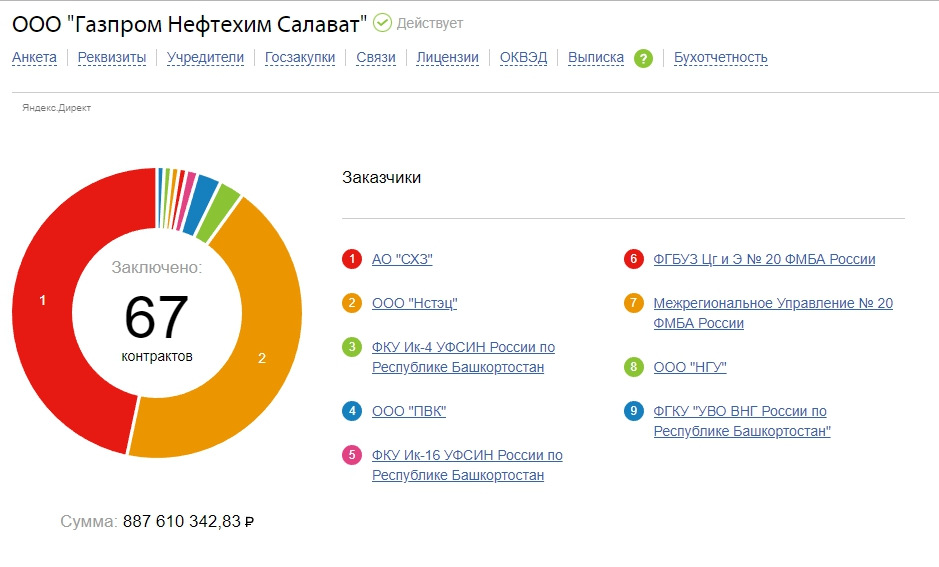Click orange legend marker number 7
The width and height of the screenshot is (939, 567).
tap(634, 303)
